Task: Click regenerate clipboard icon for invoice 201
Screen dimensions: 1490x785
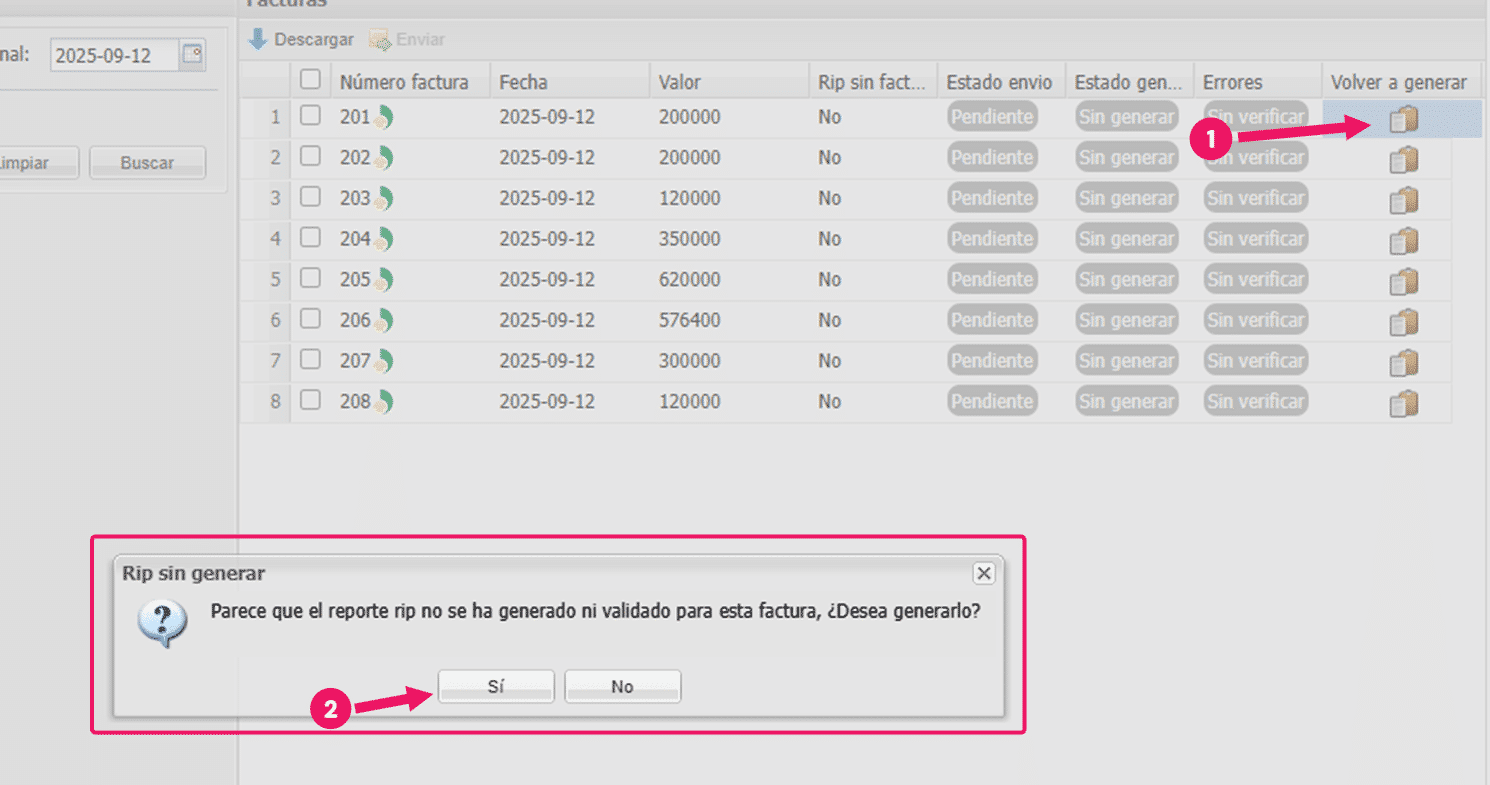Action: click(1404, 119)
